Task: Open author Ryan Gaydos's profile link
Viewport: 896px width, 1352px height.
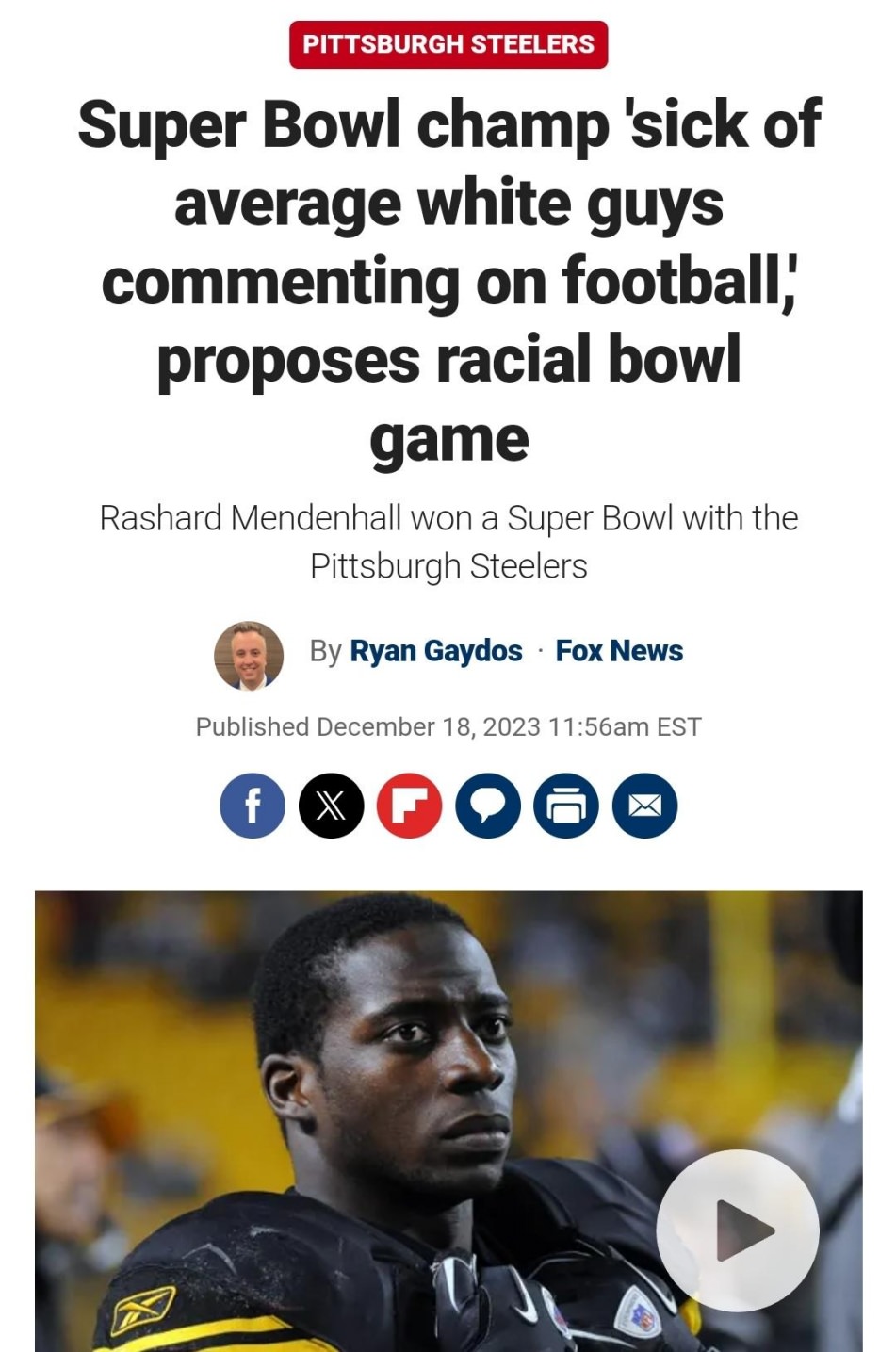Action: click(x=436, y=651)
